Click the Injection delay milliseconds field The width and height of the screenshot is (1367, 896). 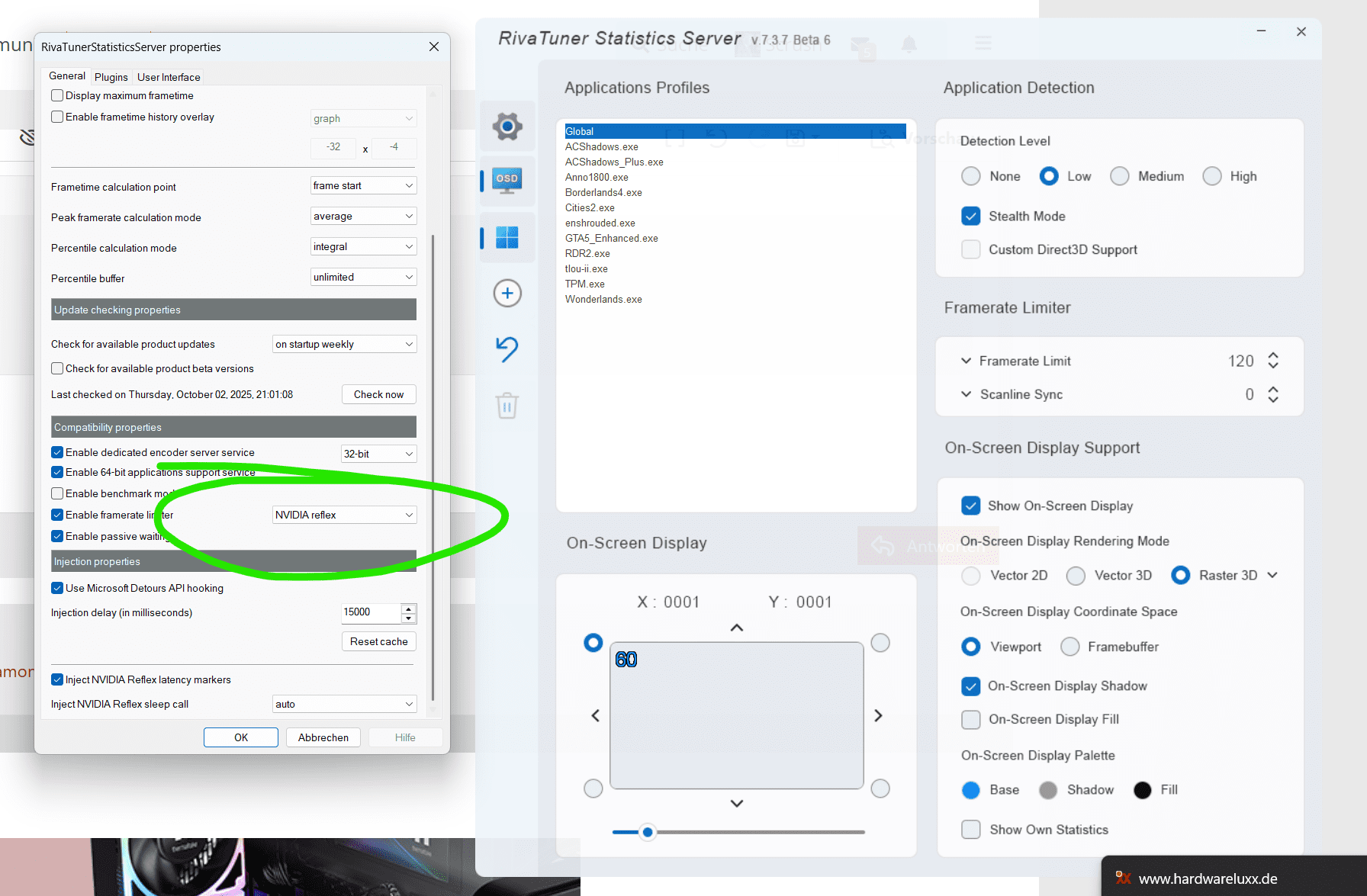371,612
